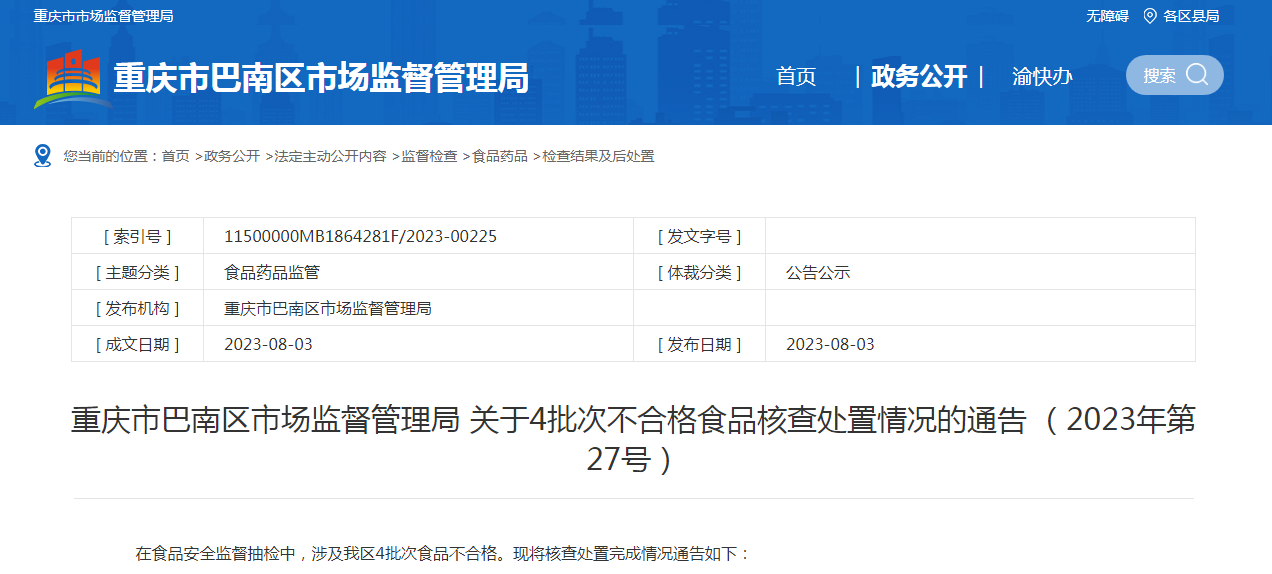Go to 政务公开 in the breadcrumb
This screenshot has width=1272, height=574.
(x=232, y=156)
